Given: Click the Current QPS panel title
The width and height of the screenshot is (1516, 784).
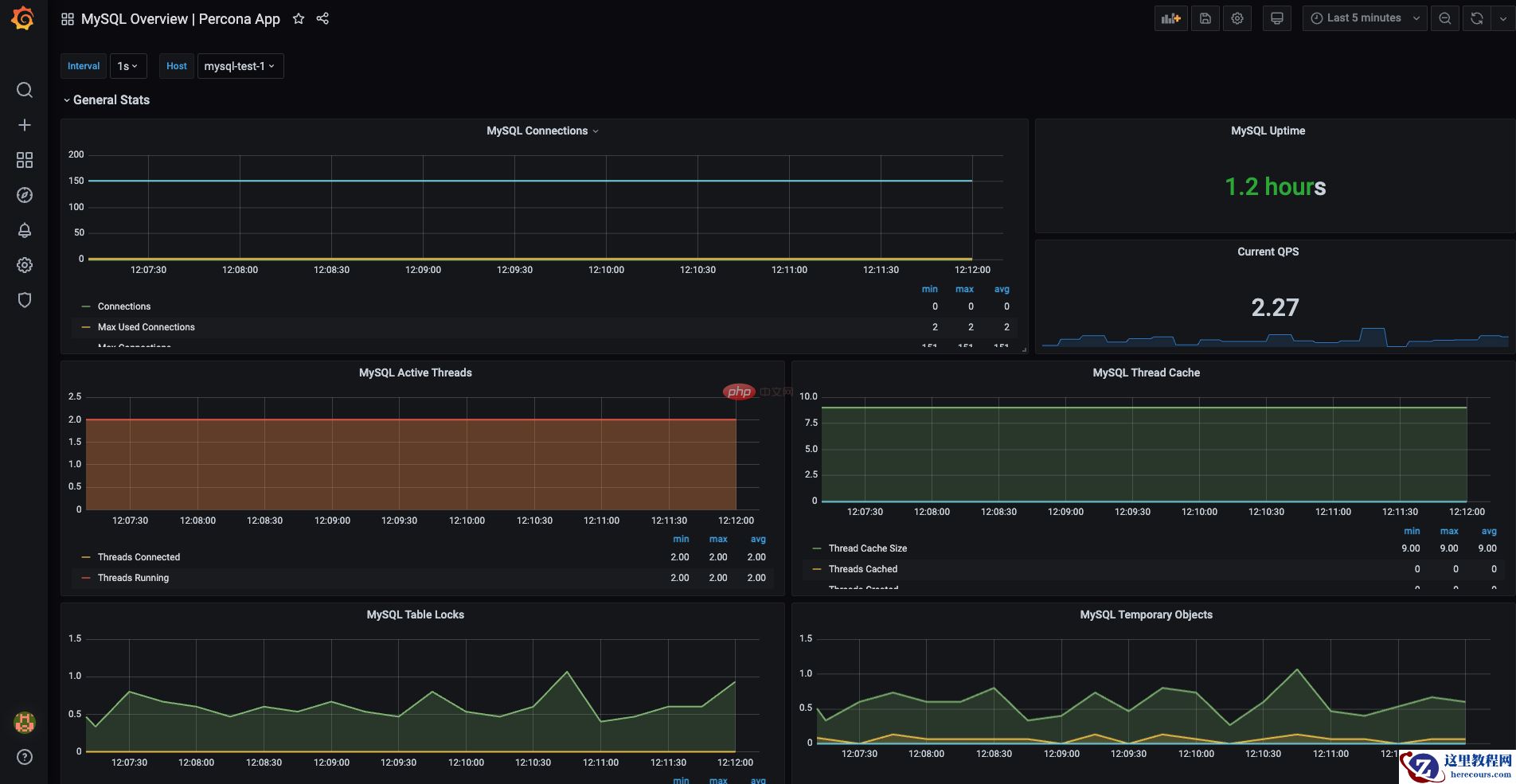Looking at the screenshot, I should pyautogui.click(x=1268, y=252).
